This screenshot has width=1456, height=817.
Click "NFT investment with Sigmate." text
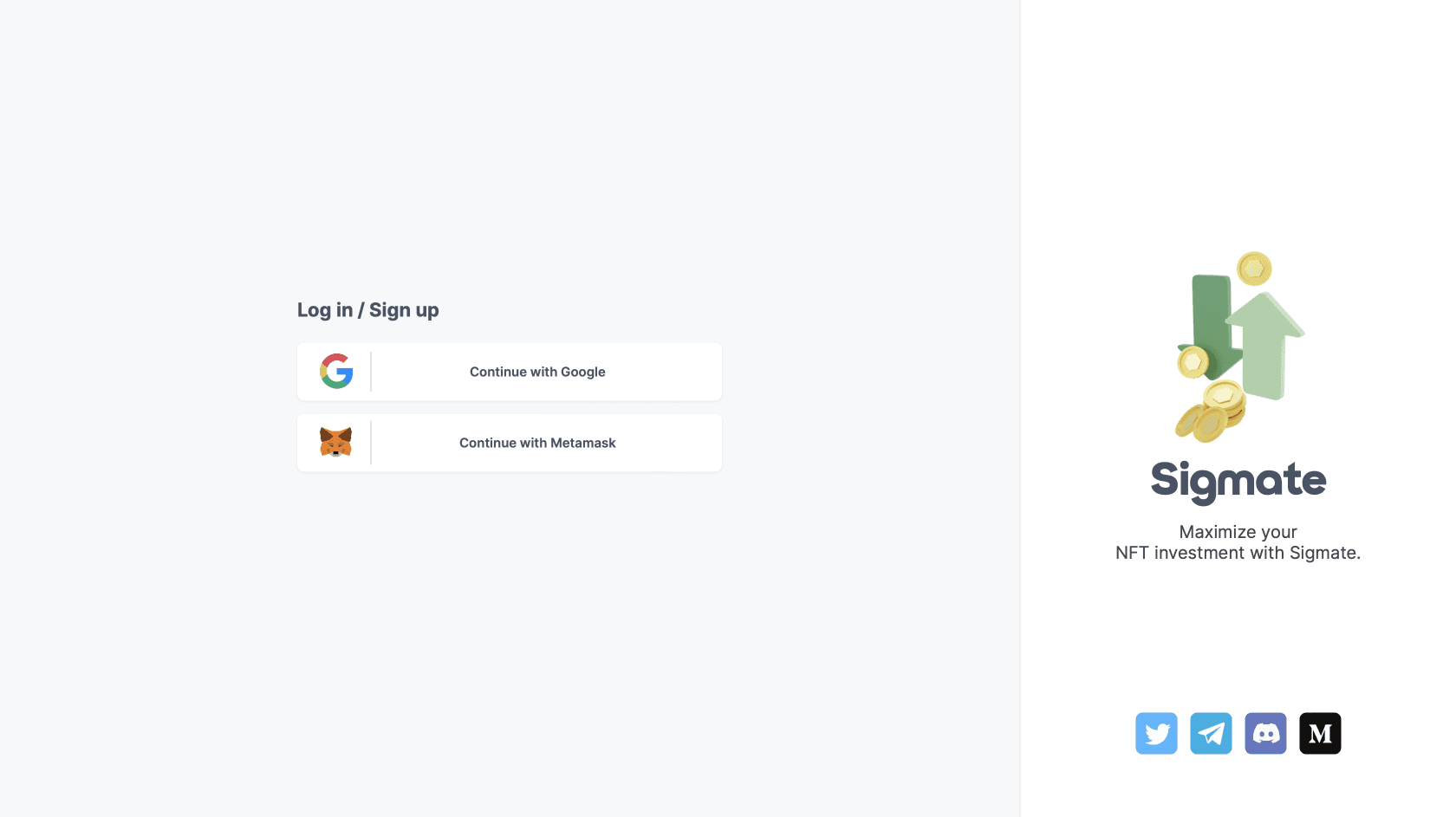tap(1238, 553)
